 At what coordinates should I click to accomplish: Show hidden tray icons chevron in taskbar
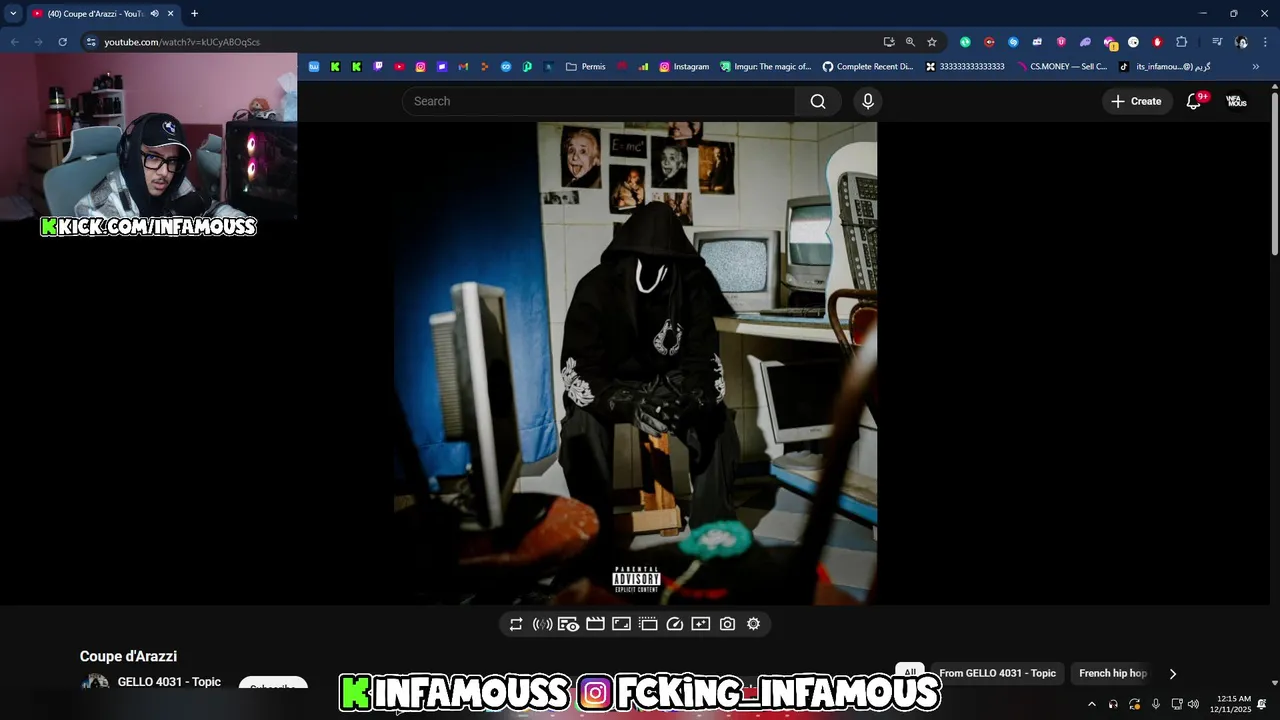(1091, 704)
